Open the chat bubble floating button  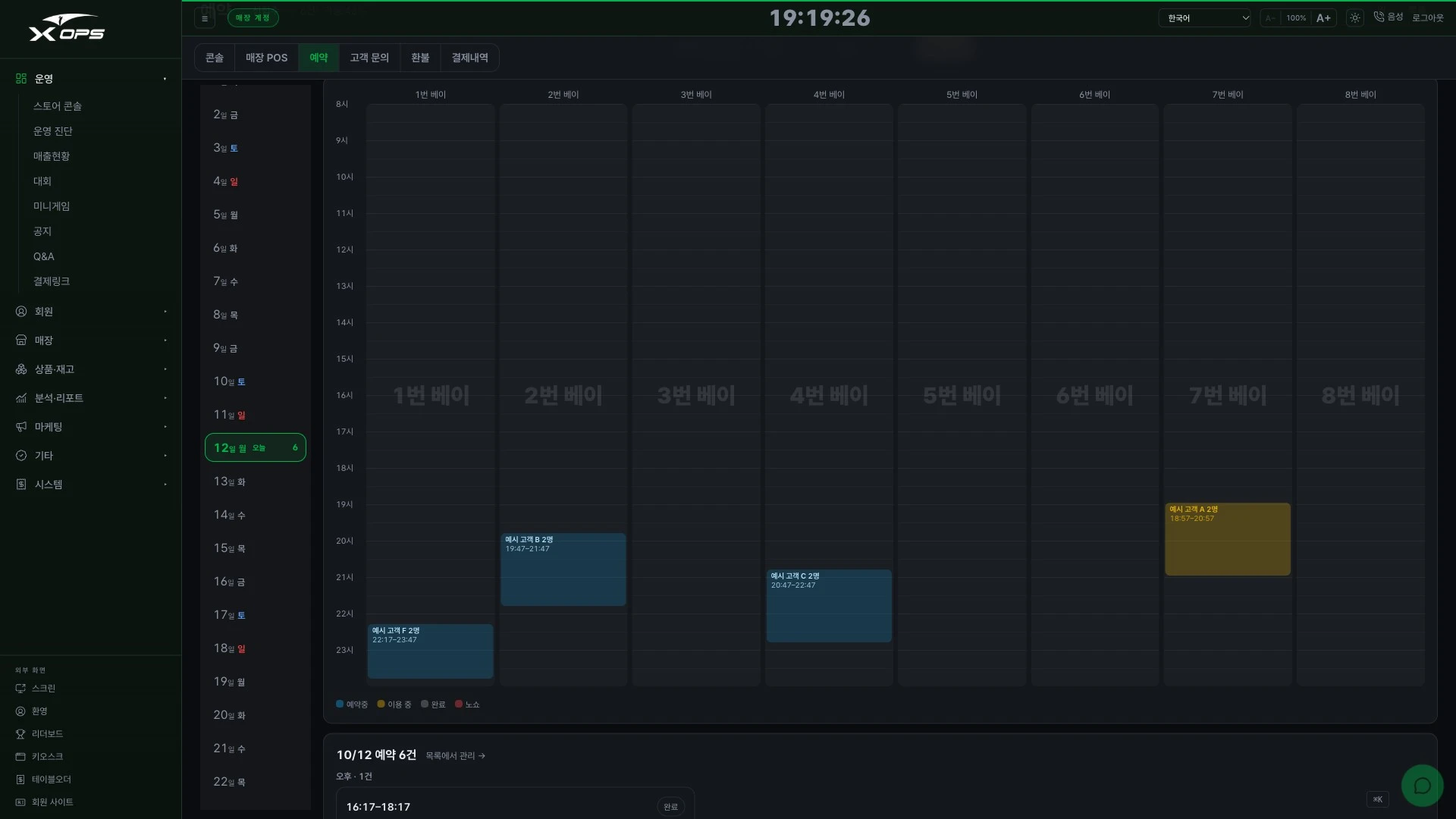coord(1422,786)
